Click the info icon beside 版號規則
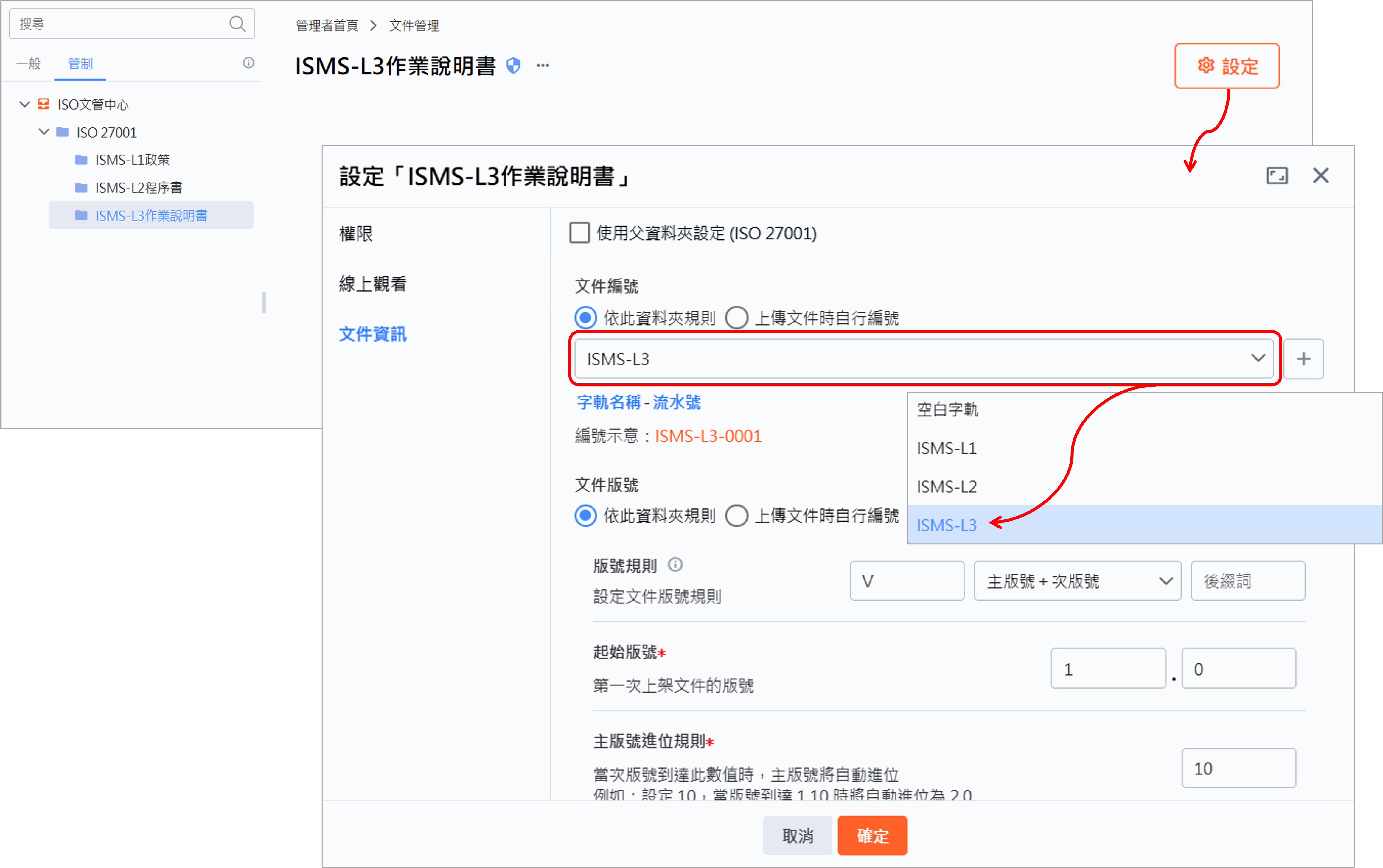 click(675, 565)
